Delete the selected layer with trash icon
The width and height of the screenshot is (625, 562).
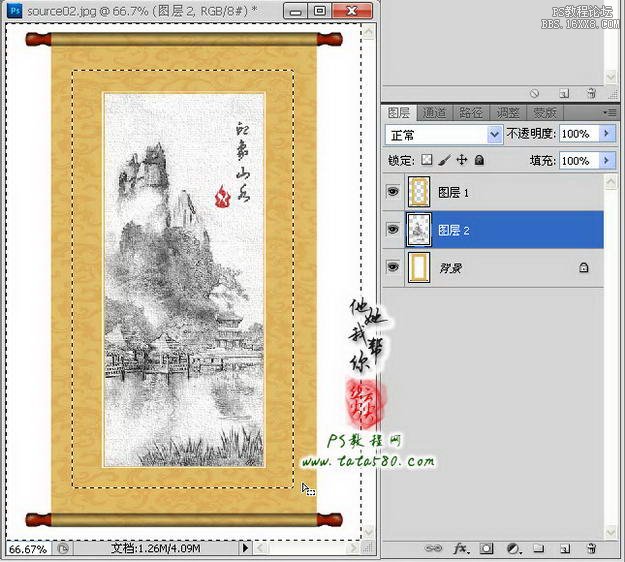click(x=592, y=548)
